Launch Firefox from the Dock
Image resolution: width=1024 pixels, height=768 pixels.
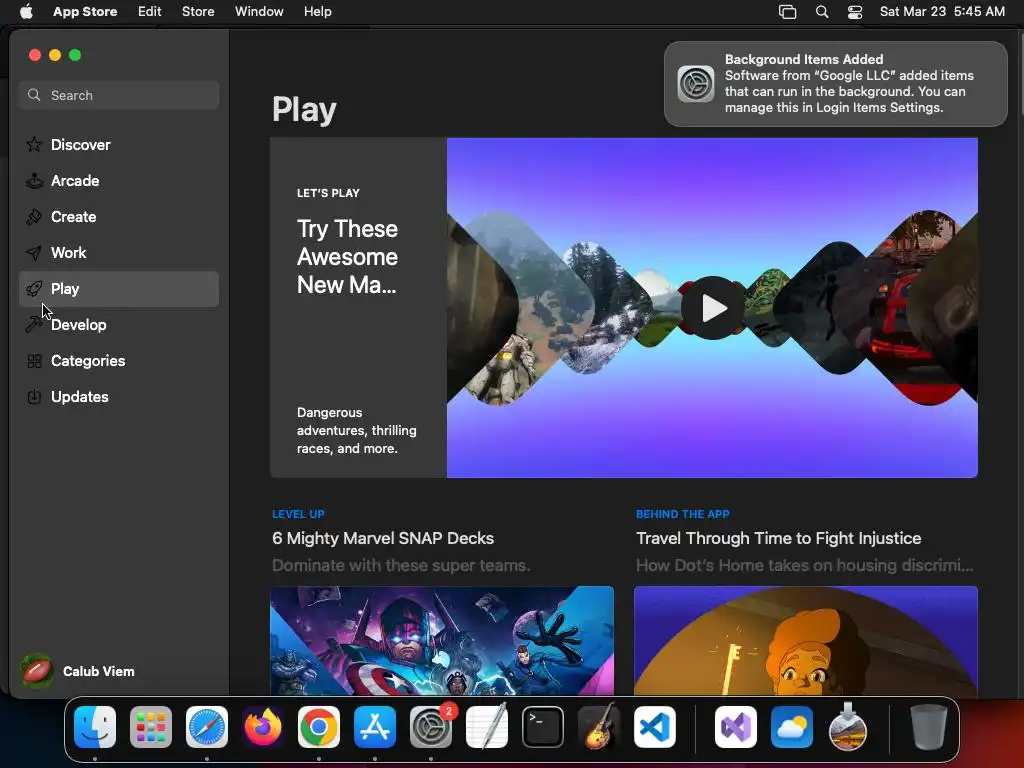click(263, 727)
